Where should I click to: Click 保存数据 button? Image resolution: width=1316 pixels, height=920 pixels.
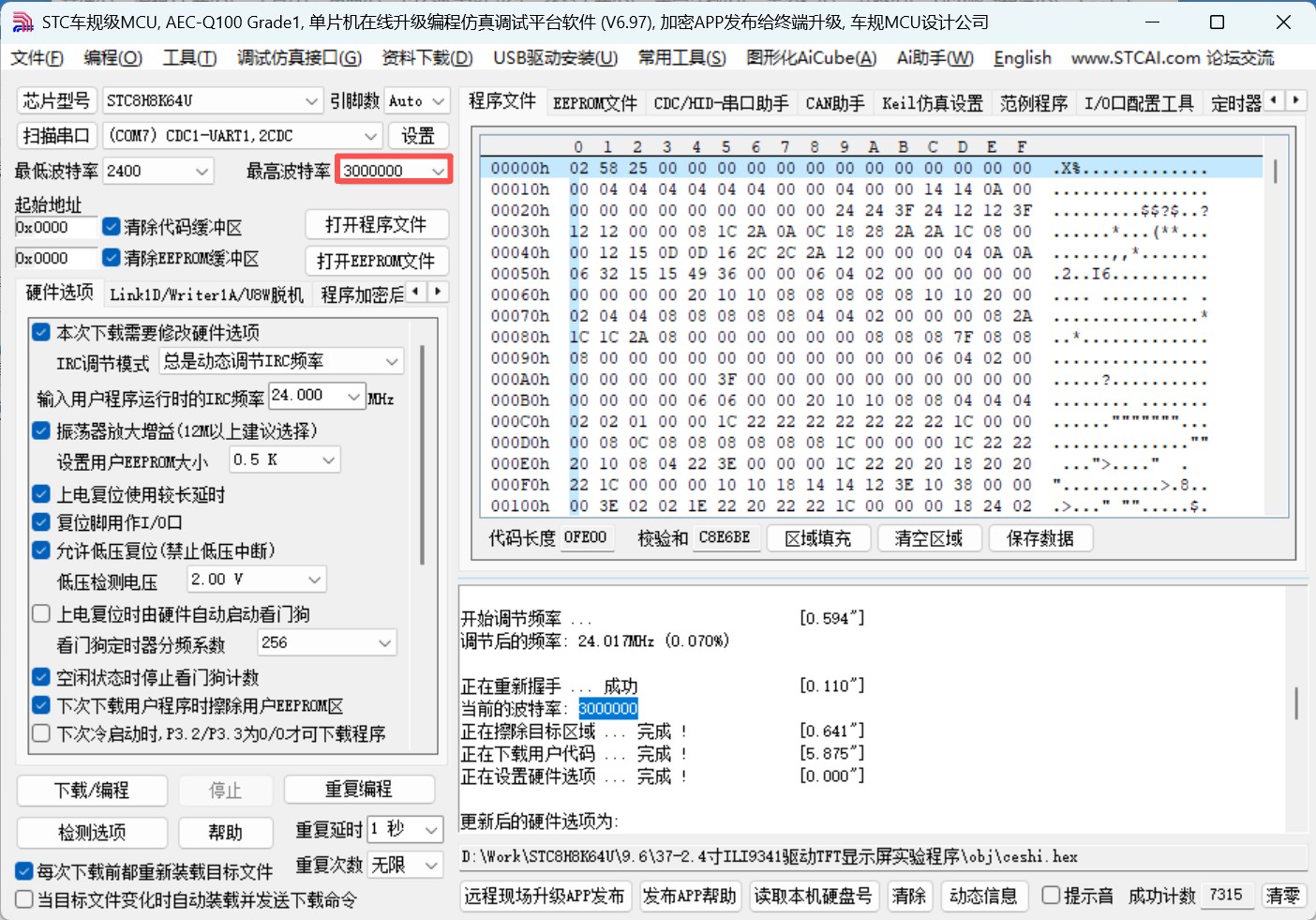(1040, 538)
